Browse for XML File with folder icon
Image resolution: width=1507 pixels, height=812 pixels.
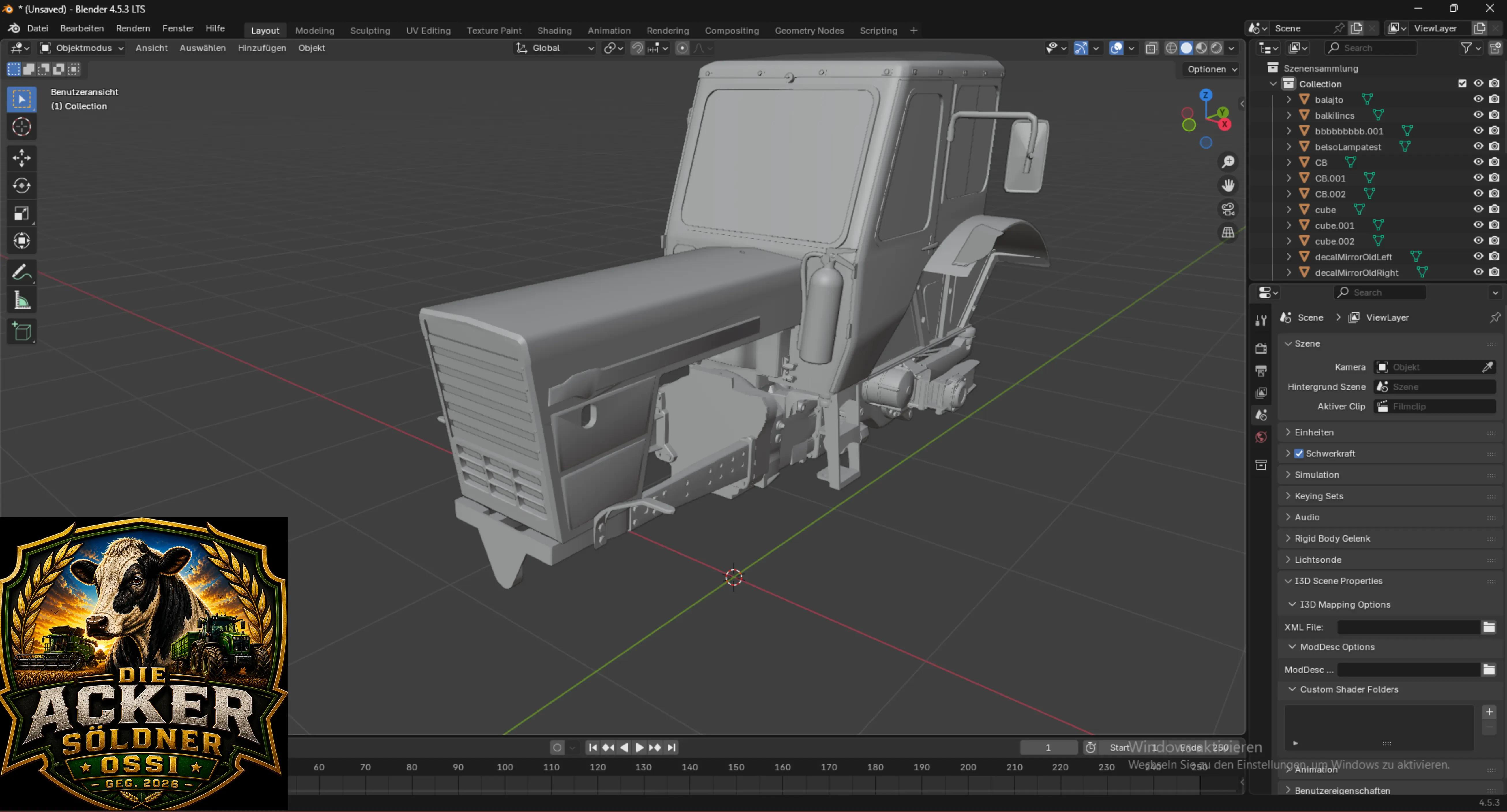(1489, 627)
